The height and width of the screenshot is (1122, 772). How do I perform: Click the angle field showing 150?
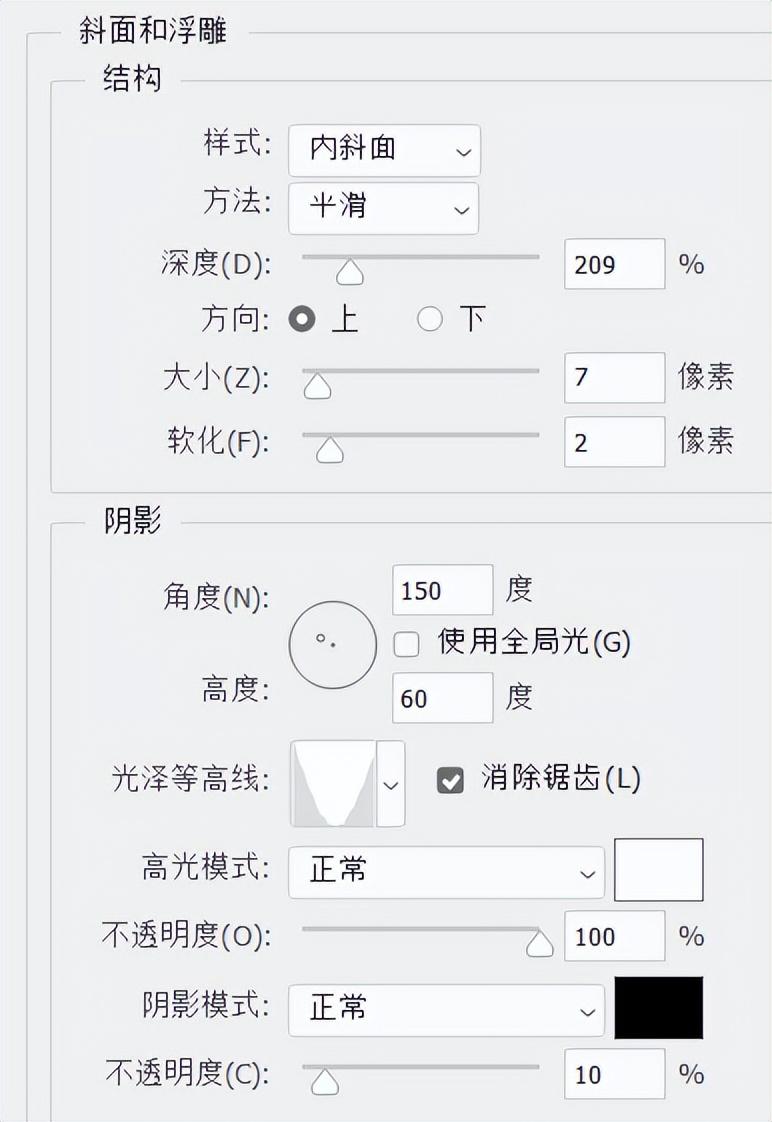pos(442,590)
